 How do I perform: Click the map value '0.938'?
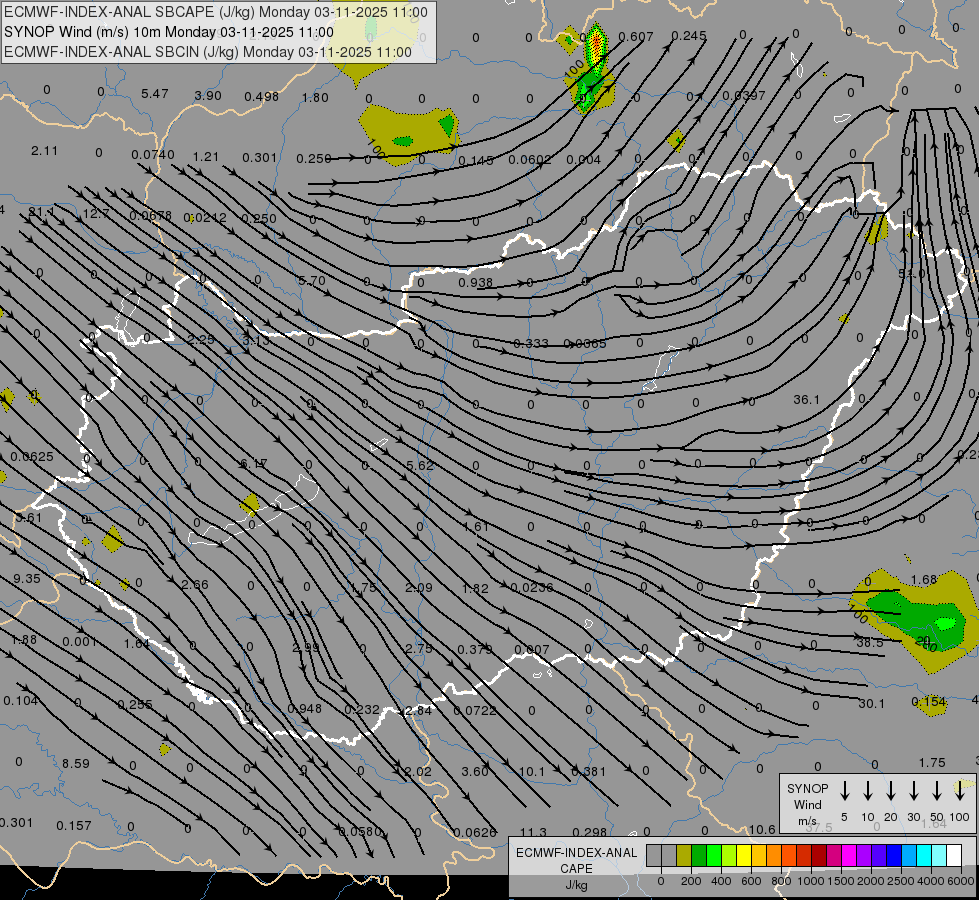click(x=475, y=282)
